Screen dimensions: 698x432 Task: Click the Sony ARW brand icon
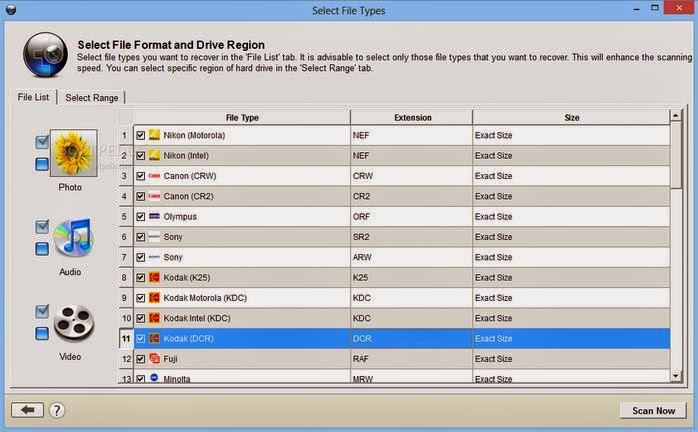pos(154,257)
